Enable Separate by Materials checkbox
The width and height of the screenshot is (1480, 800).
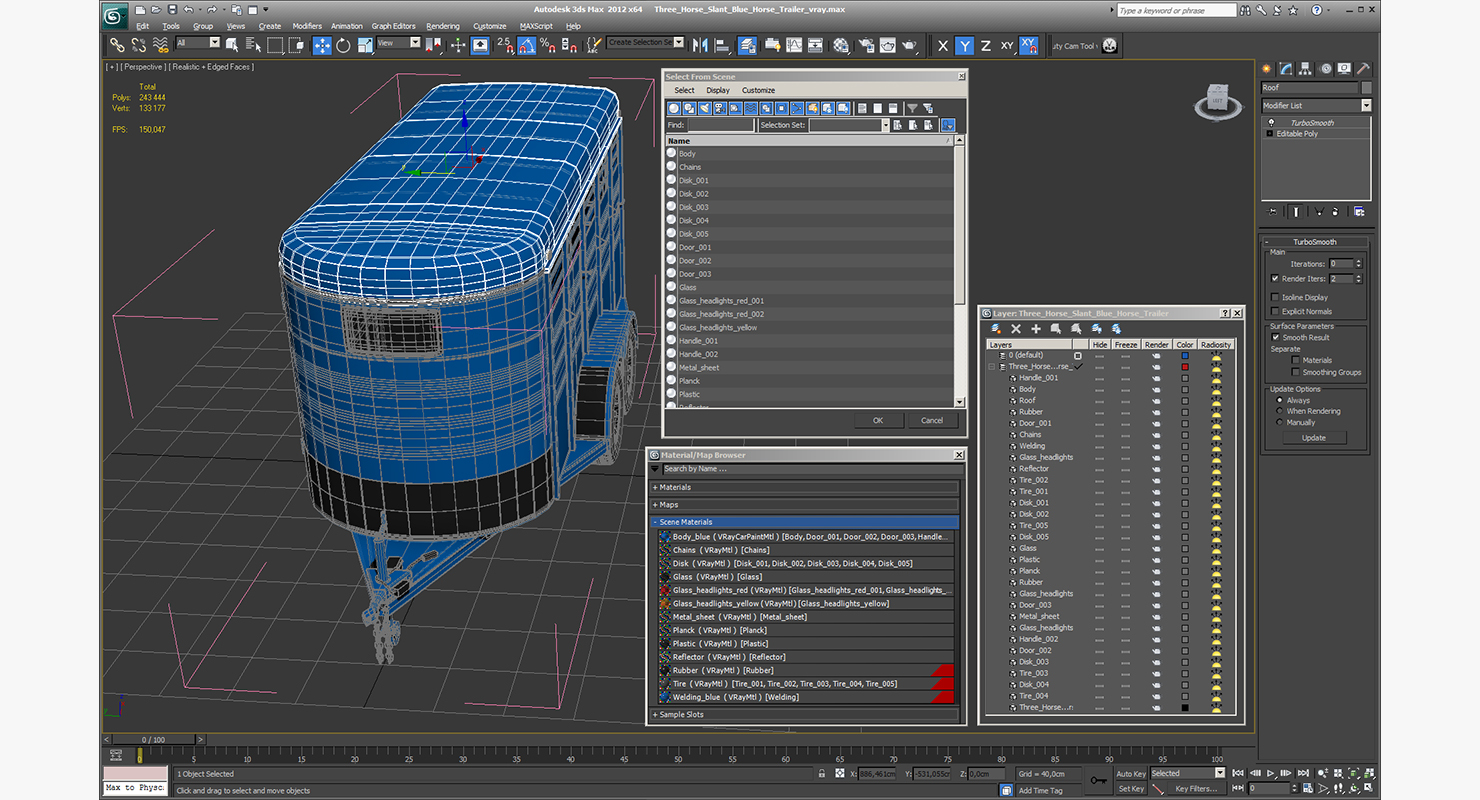1296,360
